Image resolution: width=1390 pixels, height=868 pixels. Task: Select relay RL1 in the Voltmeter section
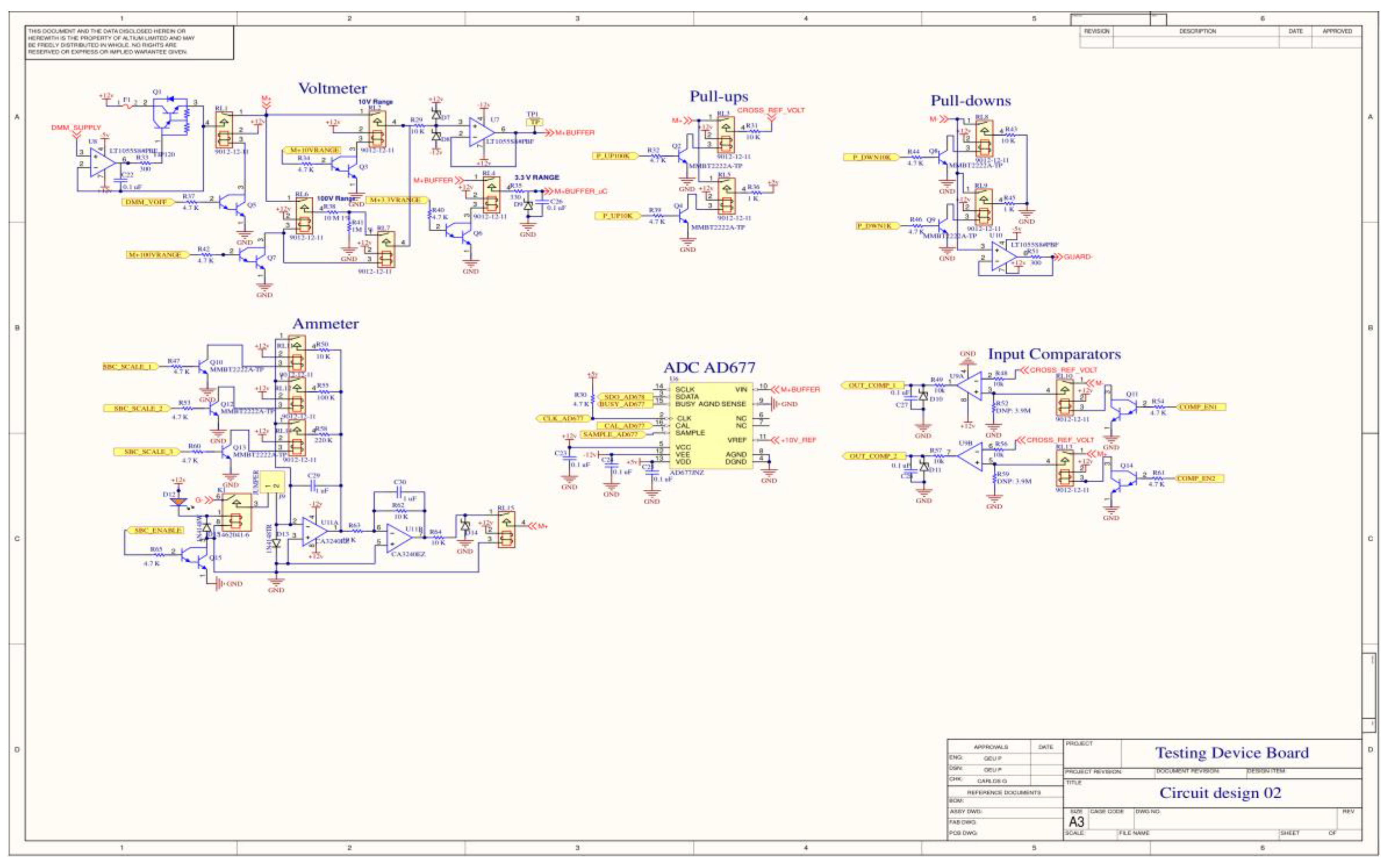(x=224, y=129)
